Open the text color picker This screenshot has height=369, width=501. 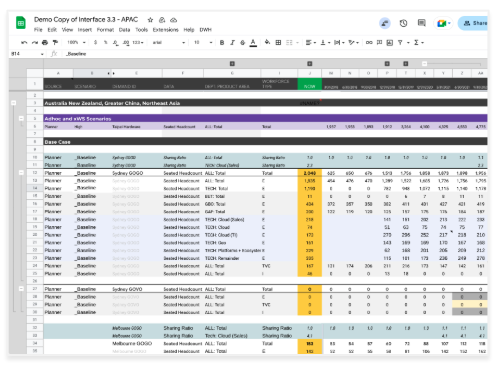(253, 43)
